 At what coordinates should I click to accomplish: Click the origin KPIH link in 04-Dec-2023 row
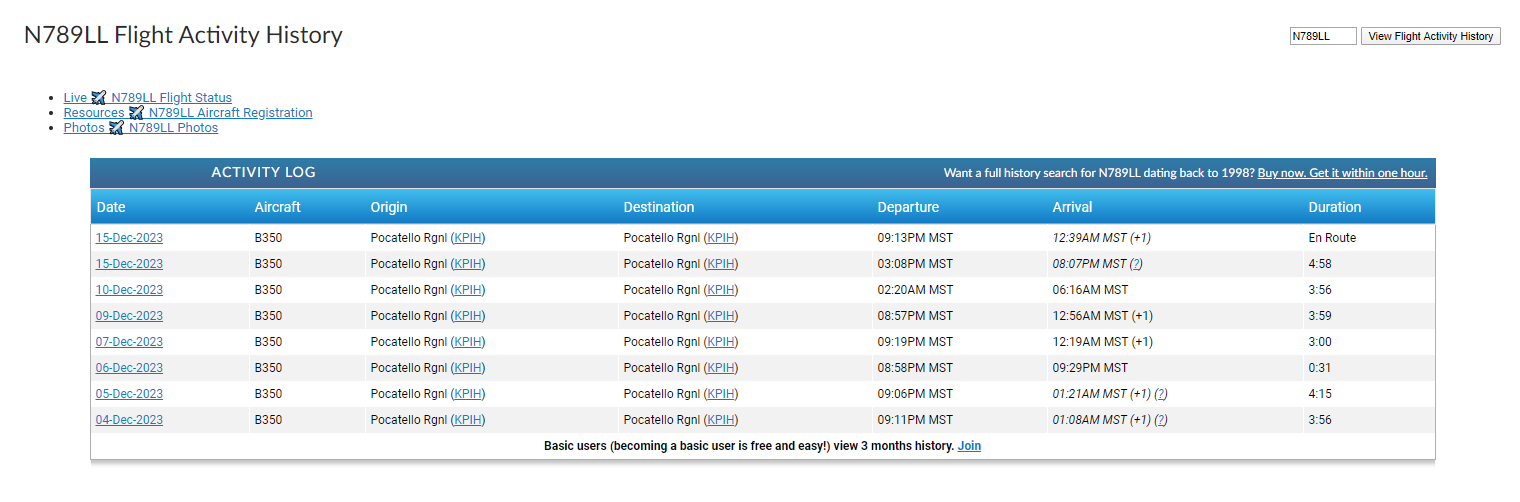click(468, 420)
